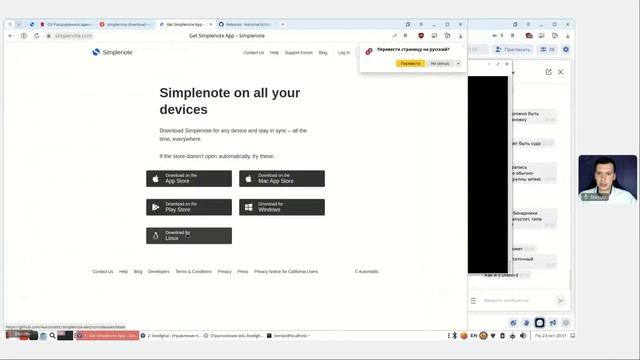This screenshot has width=640, height=360.
Task: Open the Blog link in the header
Action: (323, 53)
